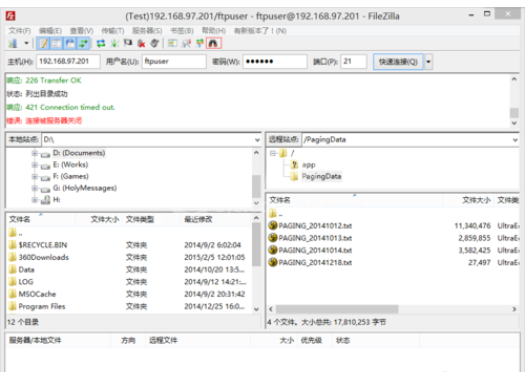The width and height of the screenshot is (527, 372).
Task: Select the local Data folder
Action: [x=26, y=270]
